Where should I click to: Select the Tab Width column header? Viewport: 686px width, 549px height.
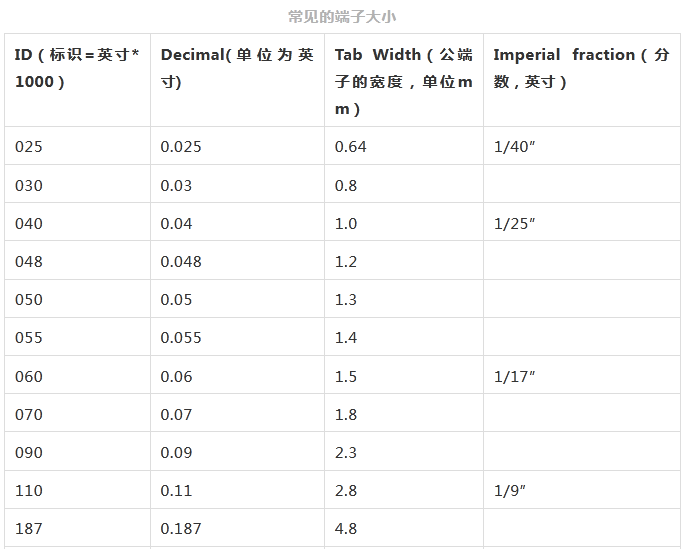coord(403,81)
